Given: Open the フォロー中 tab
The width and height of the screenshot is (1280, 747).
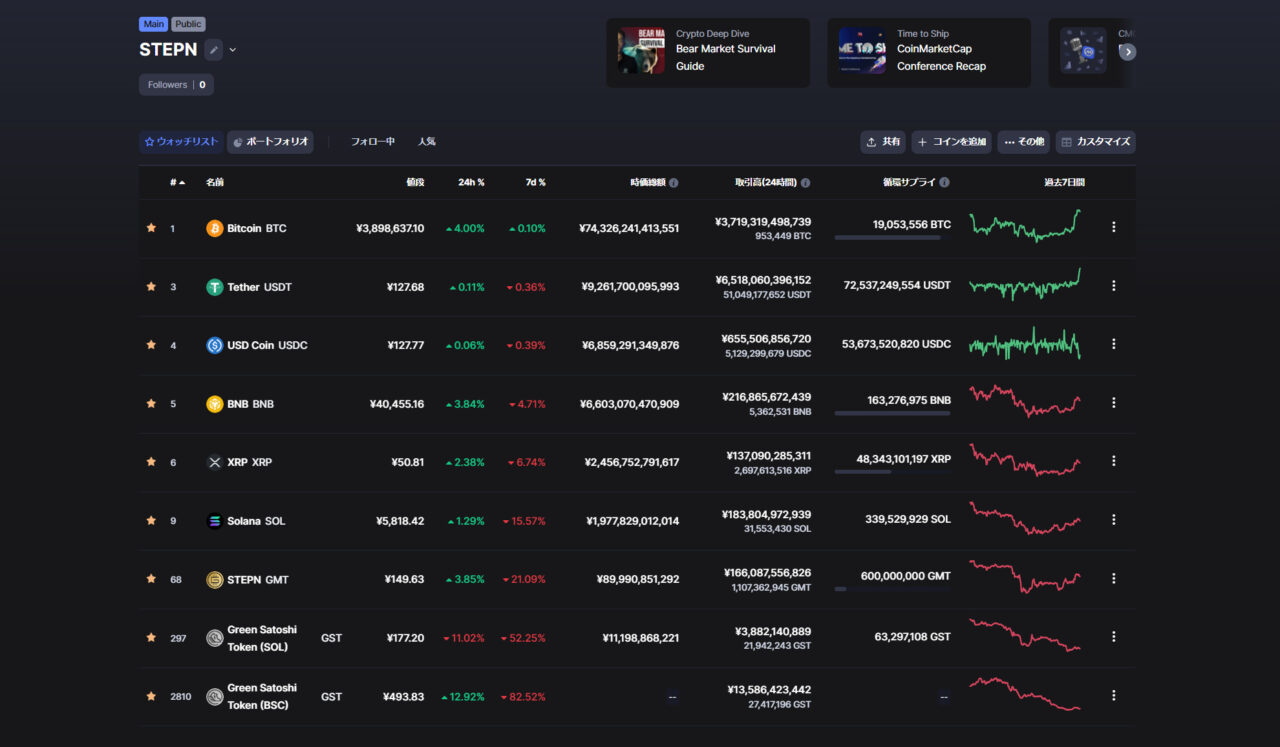Looking at the screenshot, I should [x=372, y=142].
